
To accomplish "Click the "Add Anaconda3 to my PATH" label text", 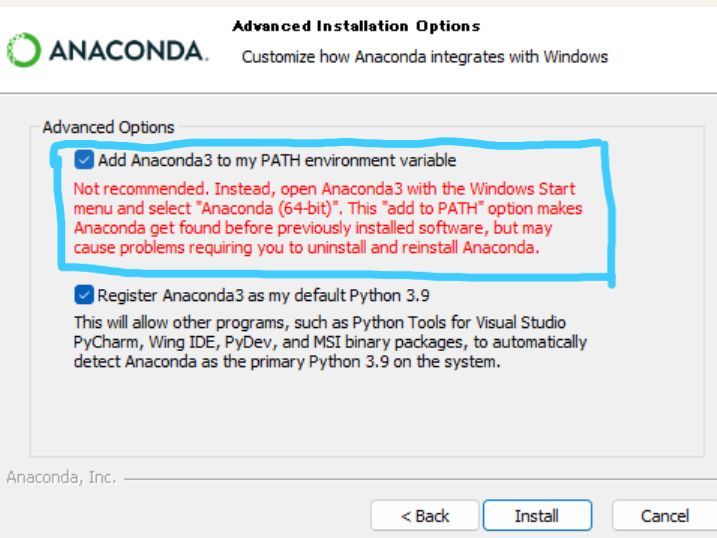I will 277,160.
